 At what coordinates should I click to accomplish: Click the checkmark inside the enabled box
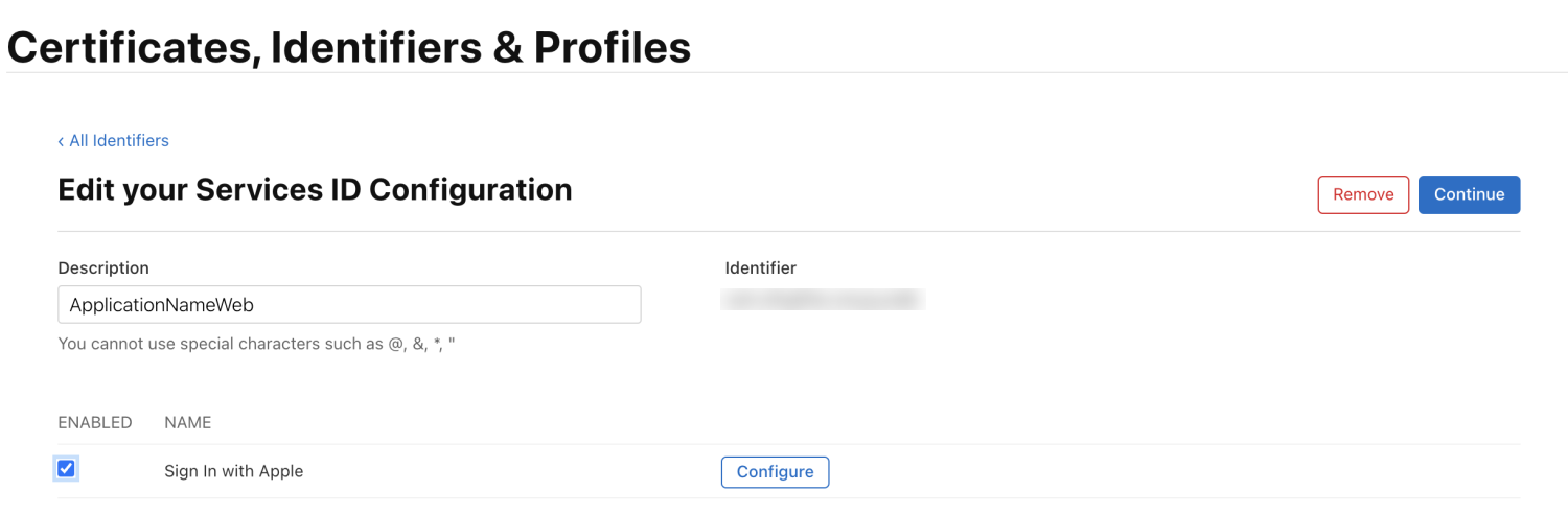[66, 468]
